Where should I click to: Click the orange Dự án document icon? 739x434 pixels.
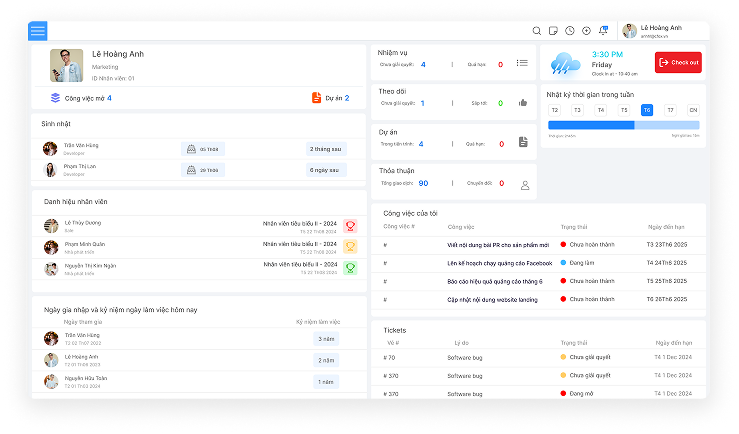(x=316, y=98)
